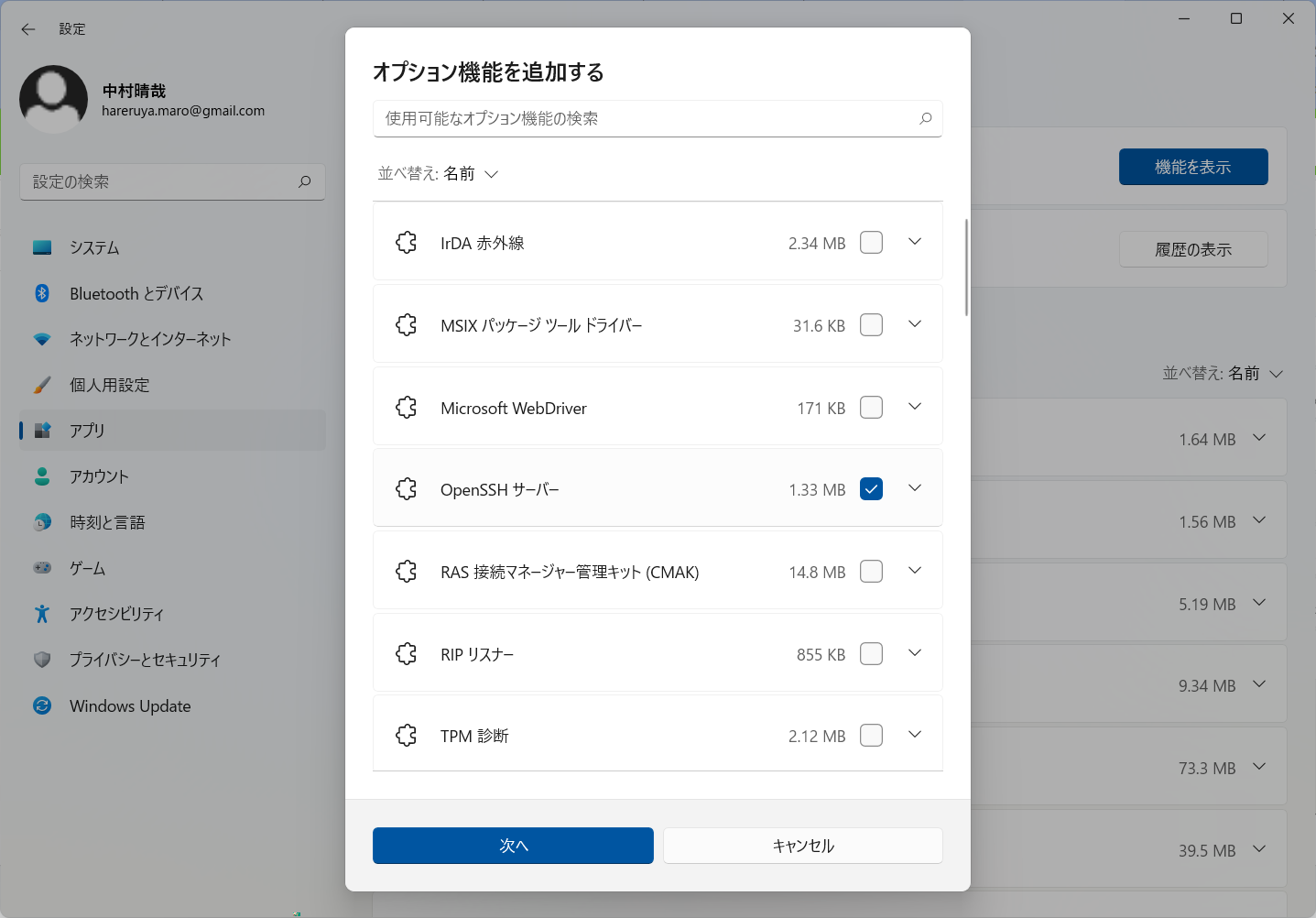Focus the 使用可能なオプション機能の検索 field
The image size is (1316, 918).
(658, 118)
